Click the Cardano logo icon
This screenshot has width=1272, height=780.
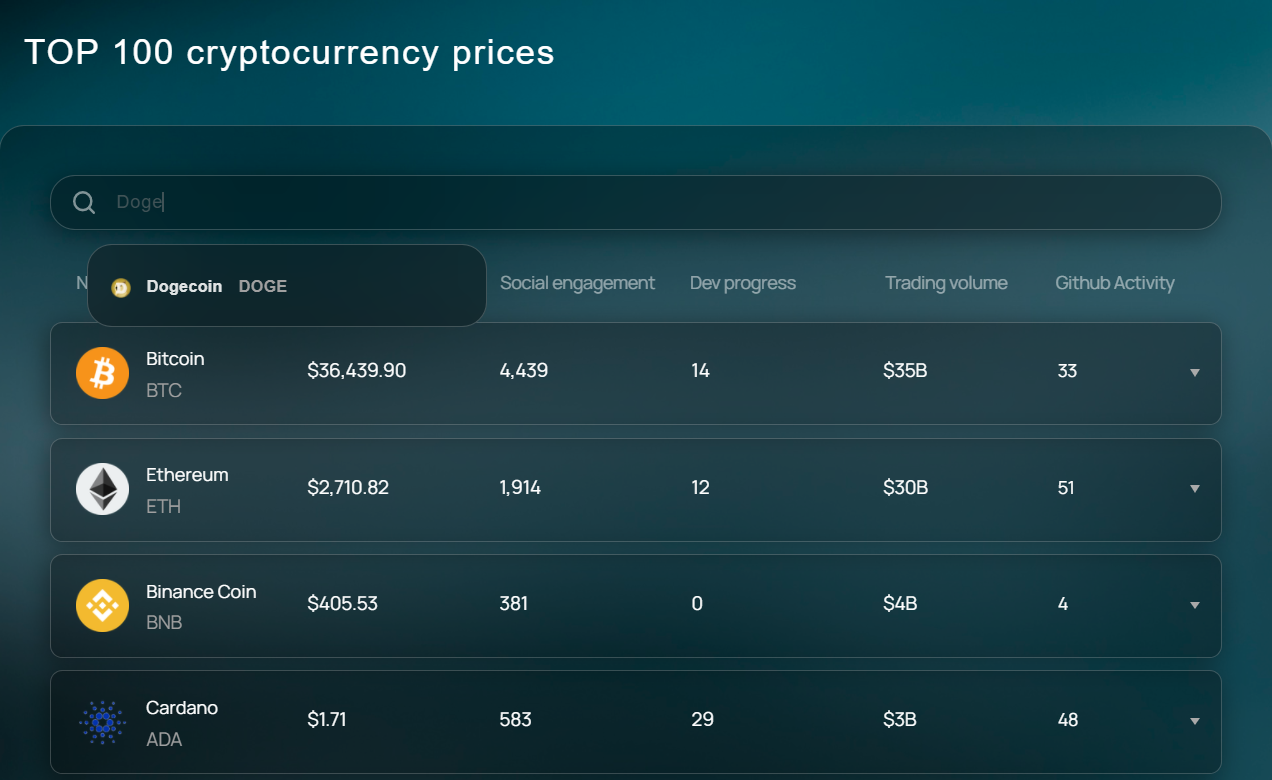pyautogui.click(x=102, y=721)
